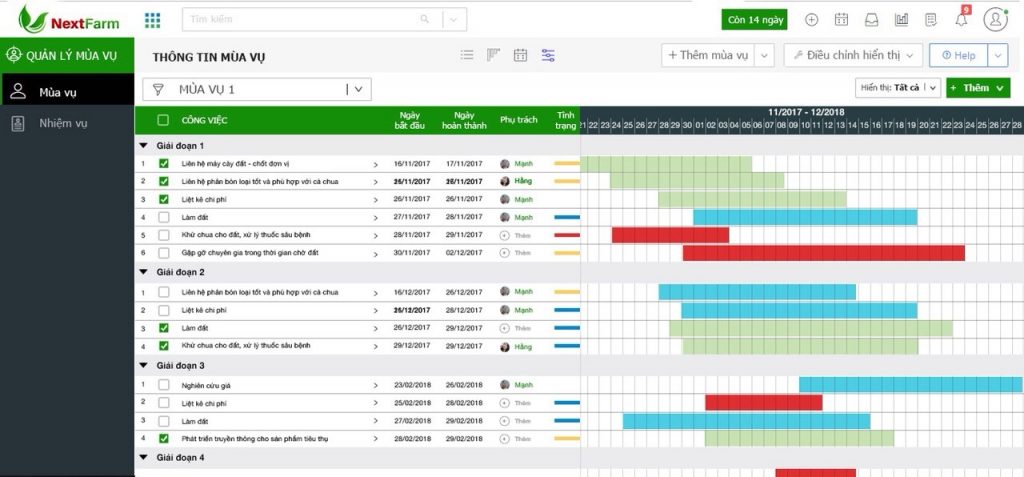Switch to list view icon
Screen dimensions: 1024x477
point(467,56)
